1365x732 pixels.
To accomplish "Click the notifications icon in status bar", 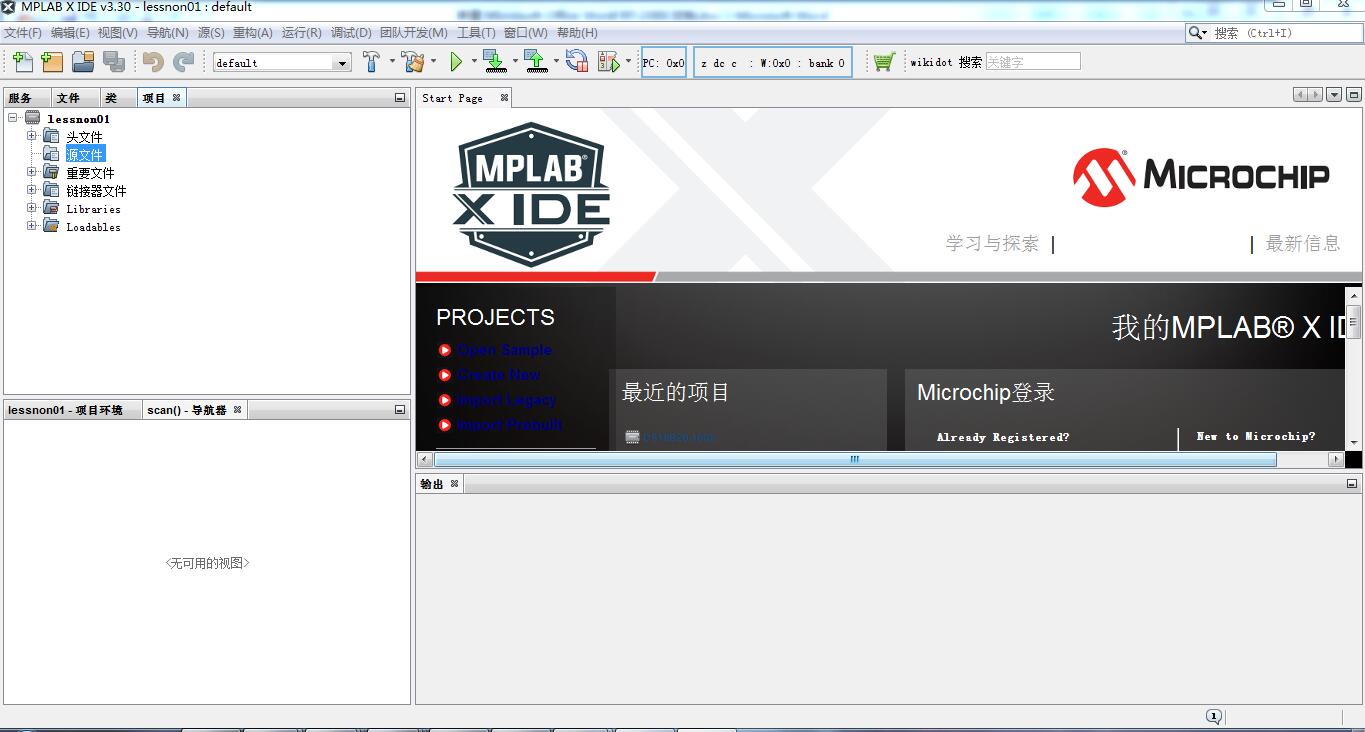I will click(1213, 716).
